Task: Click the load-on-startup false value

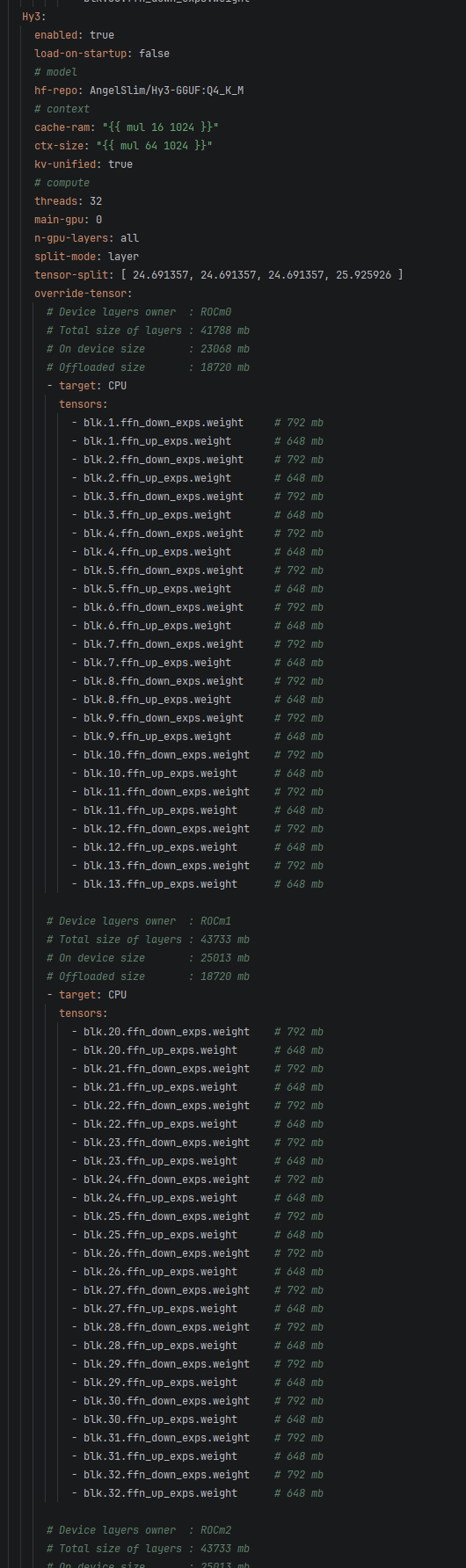Action: pos(154,53)
